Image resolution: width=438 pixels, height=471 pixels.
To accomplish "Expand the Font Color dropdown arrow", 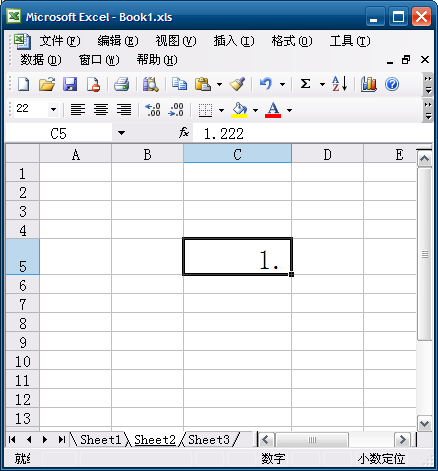I will (289, 110).
